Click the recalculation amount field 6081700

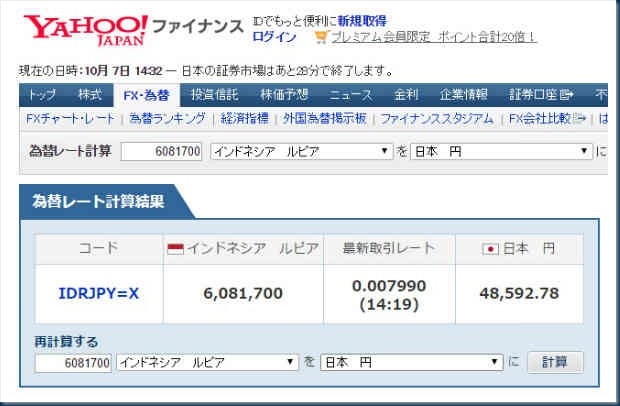pyautogui.click(x=74, y=363)
